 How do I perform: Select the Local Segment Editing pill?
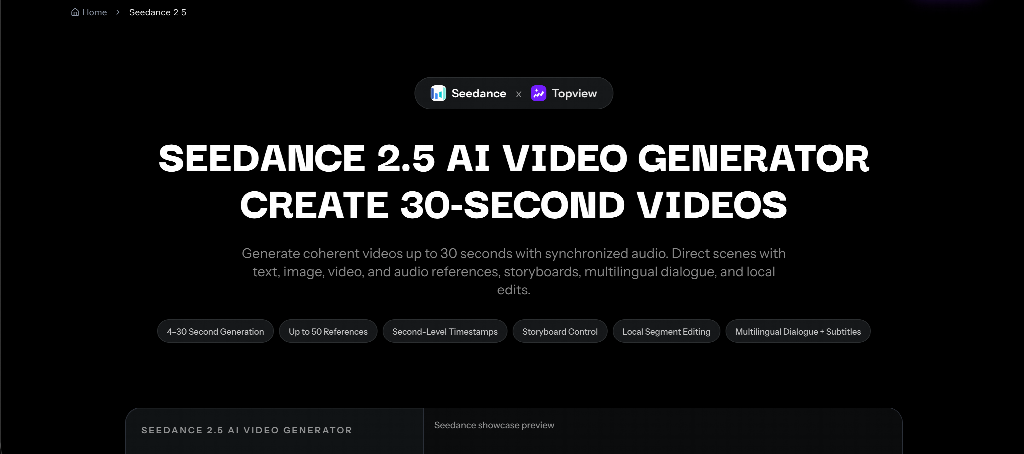pyautogui.click(x=666, y=331)
